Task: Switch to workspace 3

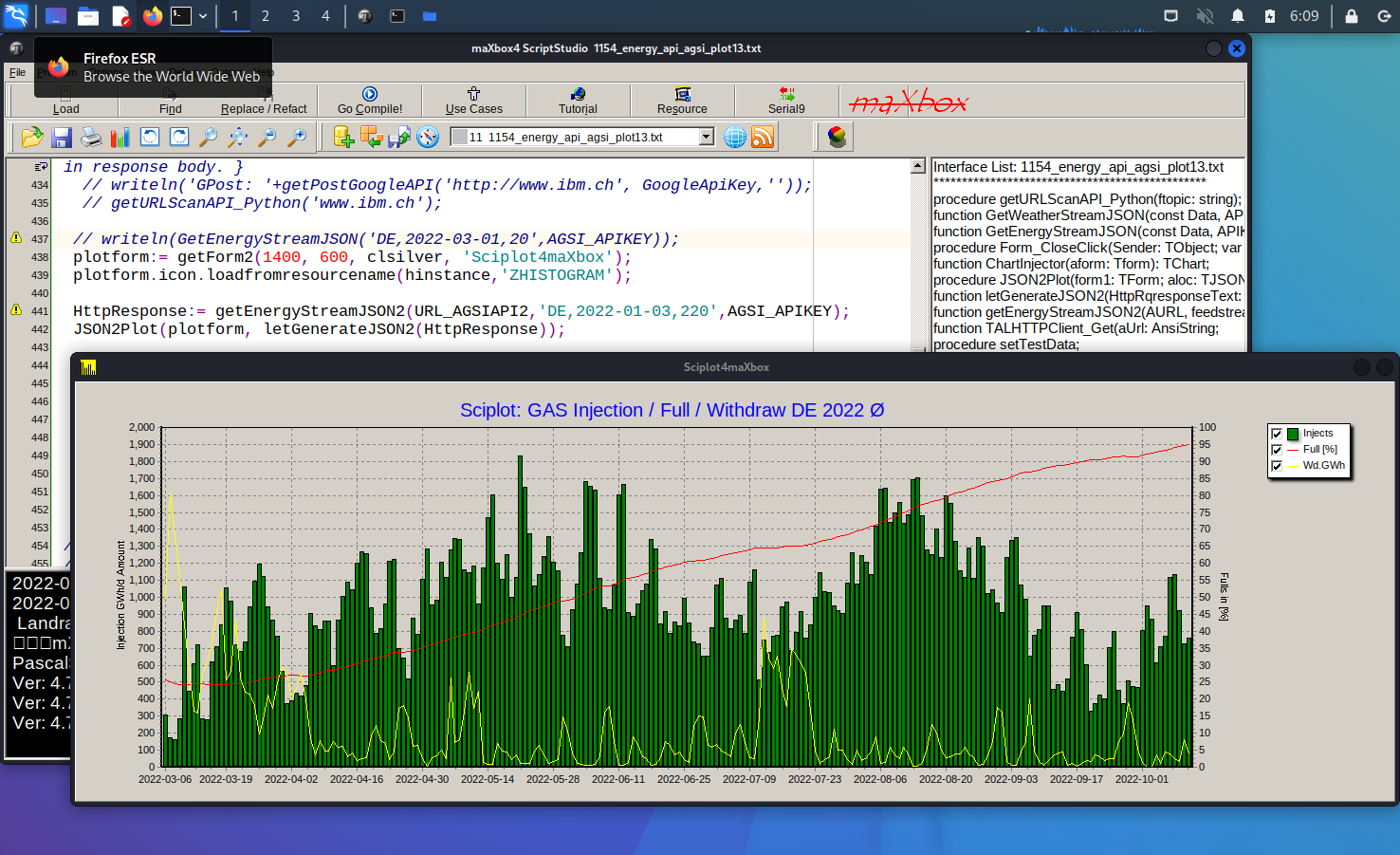Action: (296, 16)
